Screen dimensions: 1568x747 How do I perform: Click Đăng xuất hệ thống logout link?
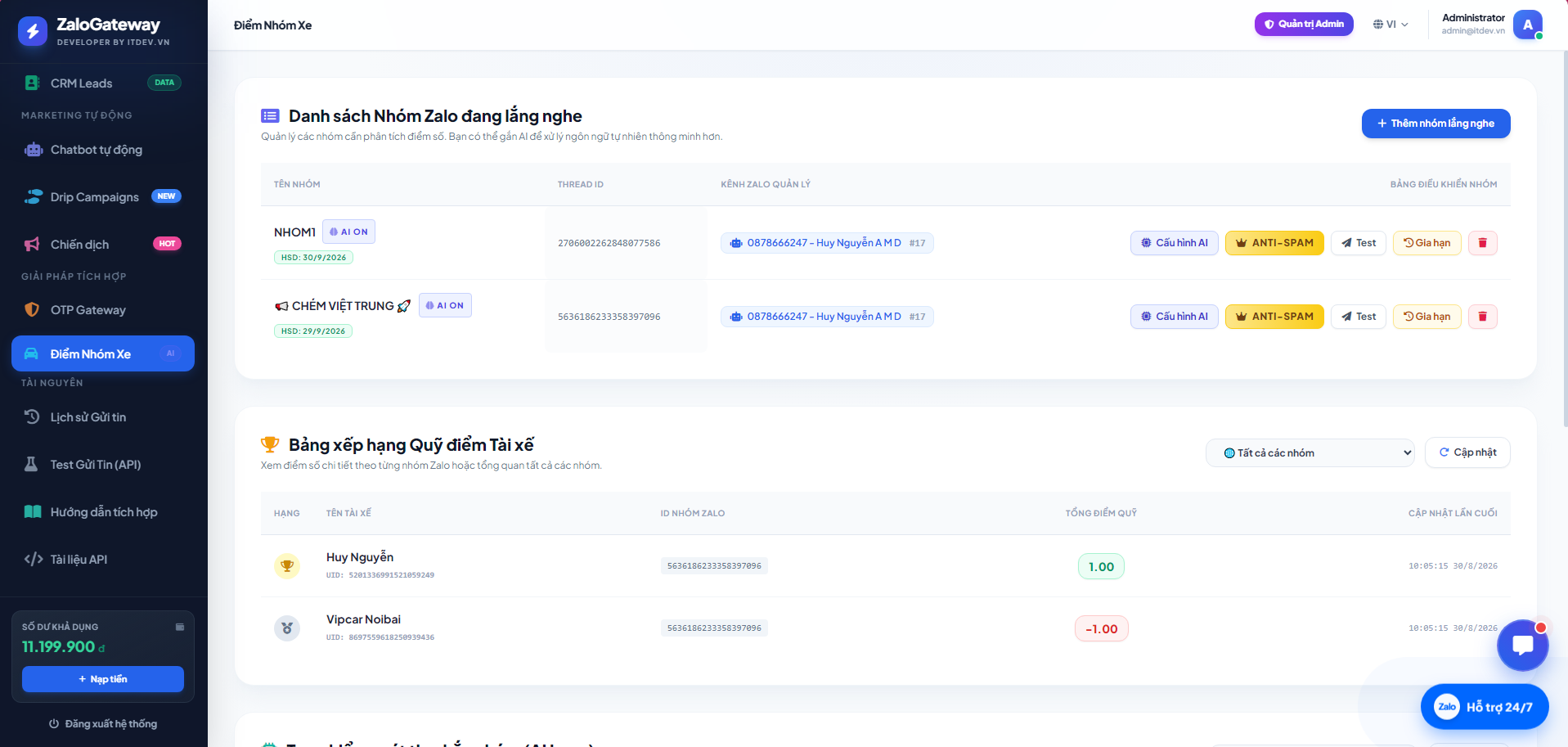click(x=103, y=724)
